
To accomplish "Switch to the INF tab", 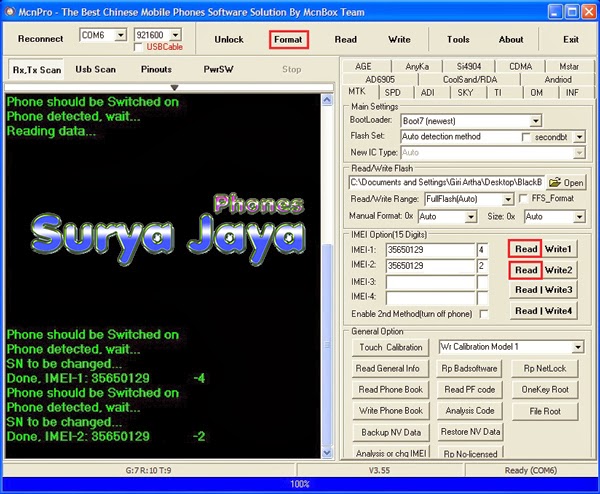I will pos(572,93).
